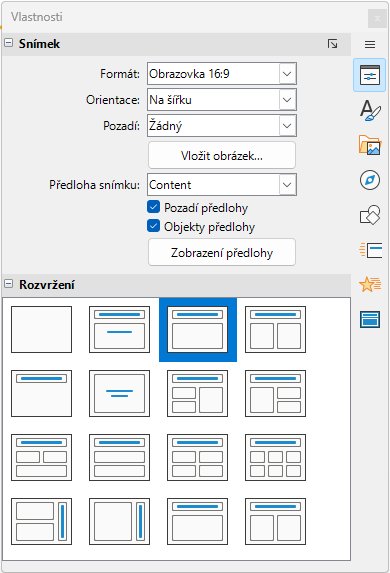Click the Rozvržení section title

pyautogui.click(x=47, y=284)
